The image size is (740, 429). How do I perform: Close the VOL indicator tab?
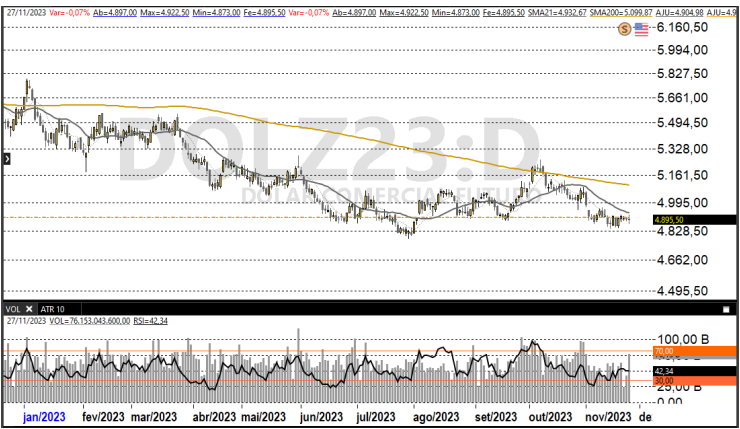pos(29,309)
